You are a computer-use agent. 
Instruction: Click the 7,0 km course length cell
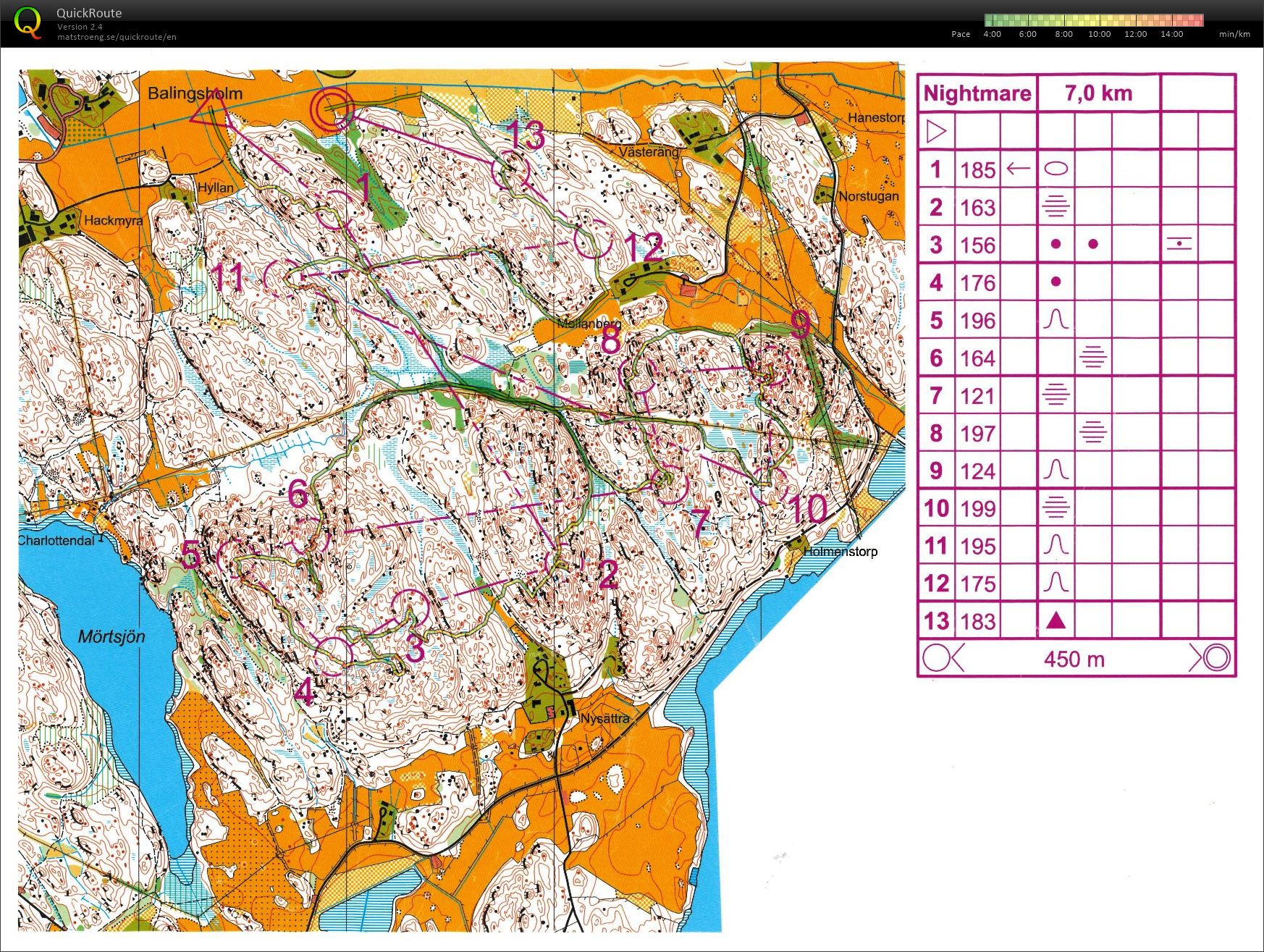click(1097, 93)
